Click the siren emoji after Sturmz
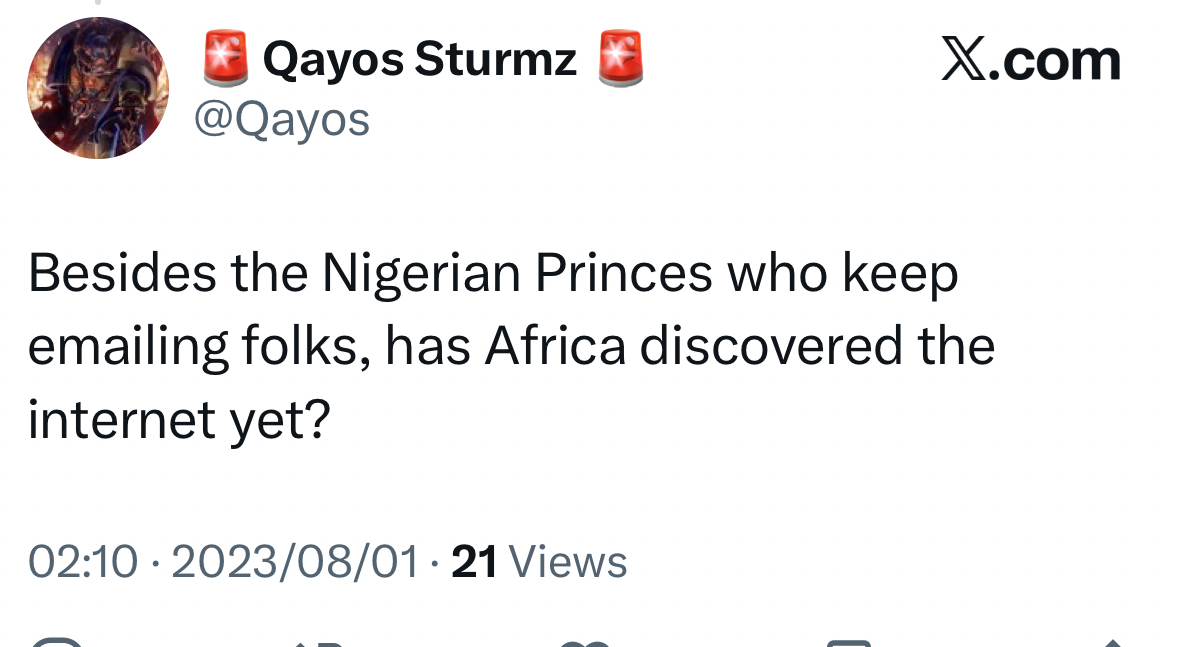The width and height of the screenshot is (1179, 647). coord(620,58)
